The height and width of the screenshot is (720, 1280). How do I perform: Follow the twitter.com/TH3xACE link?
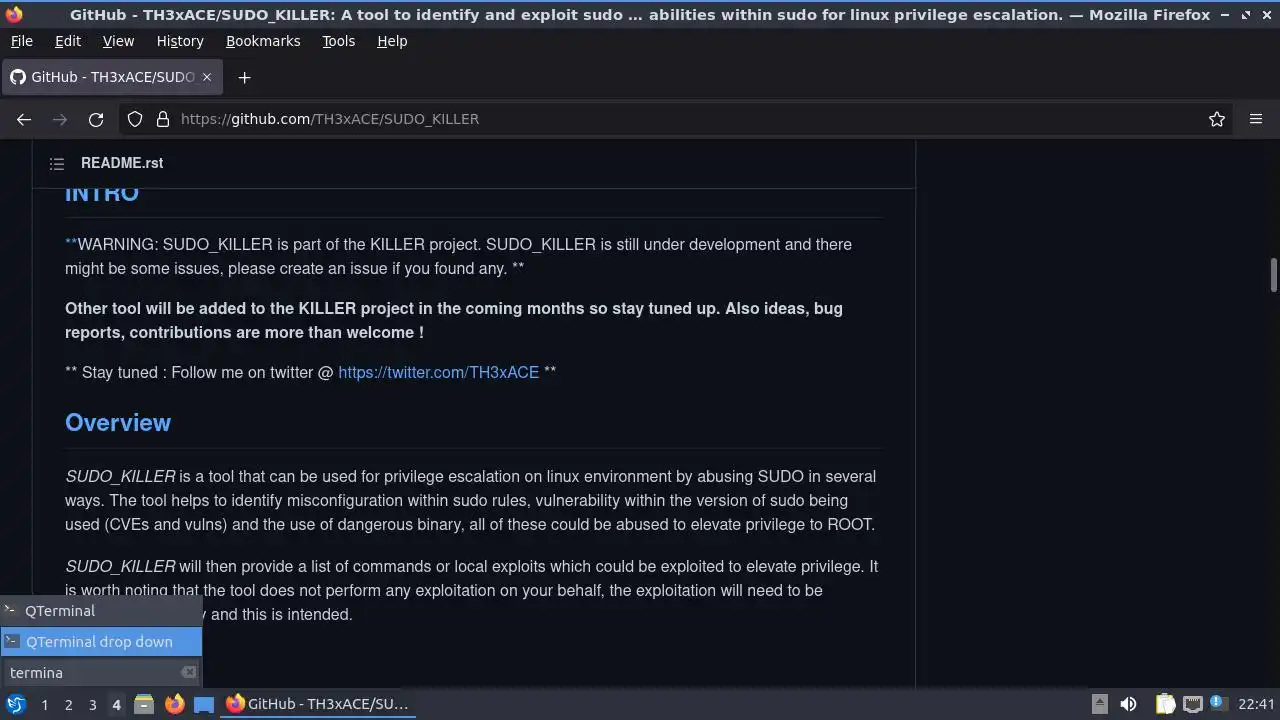click(x=438, y=372)
